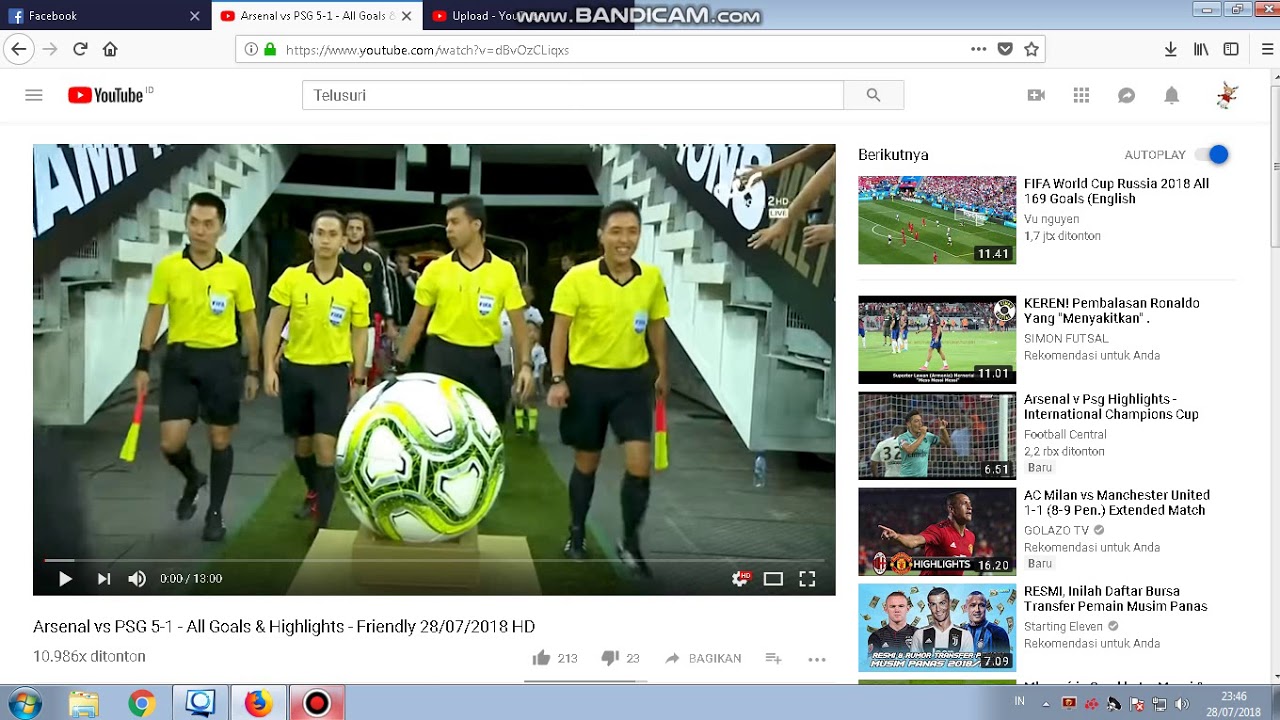Open Firefox library icon
The height and width of the screenshot is (720, 1280).
[x=1201, y=49]
